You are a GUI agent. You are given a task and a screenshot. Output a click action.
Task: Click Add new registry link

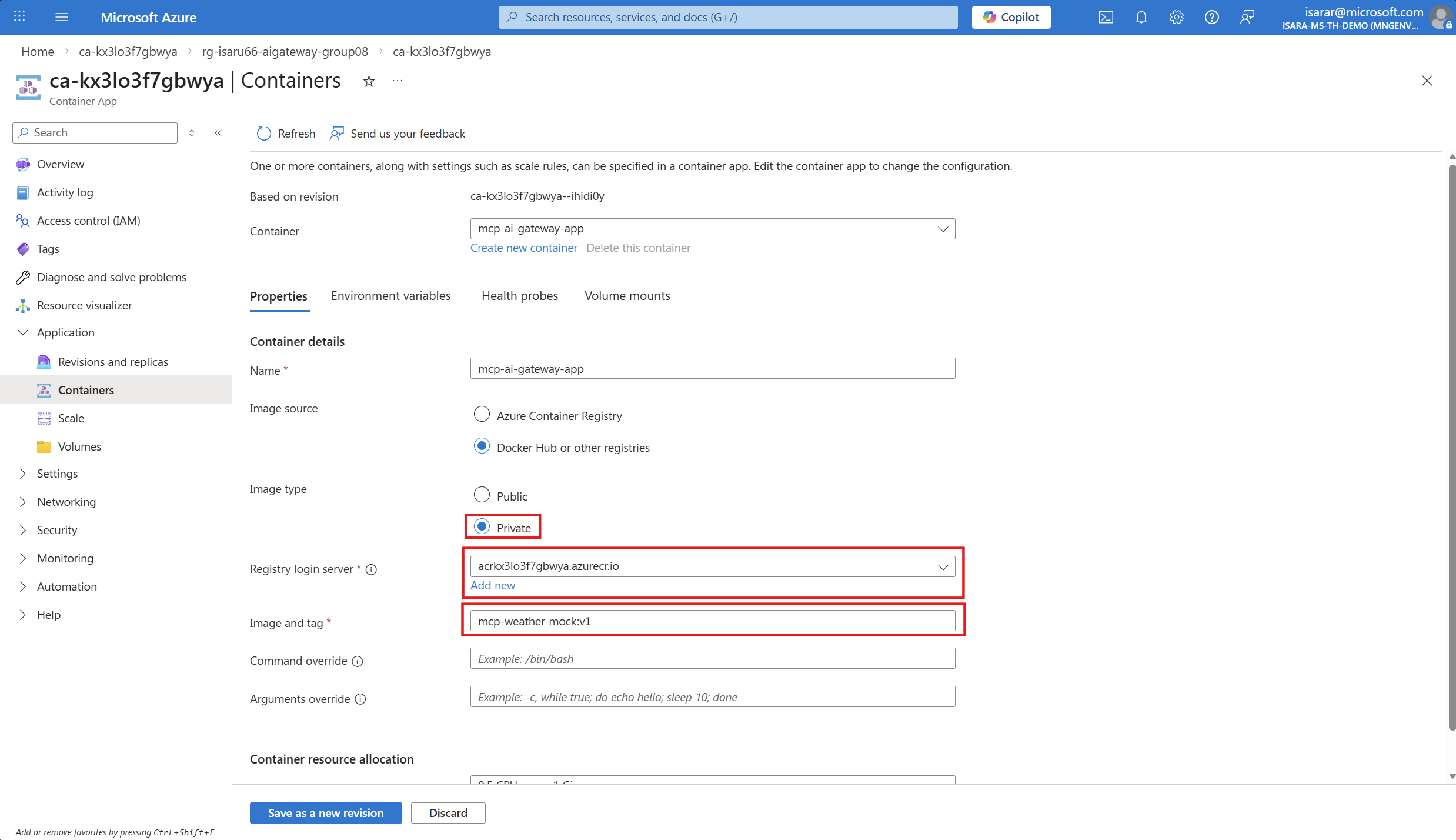493,586
